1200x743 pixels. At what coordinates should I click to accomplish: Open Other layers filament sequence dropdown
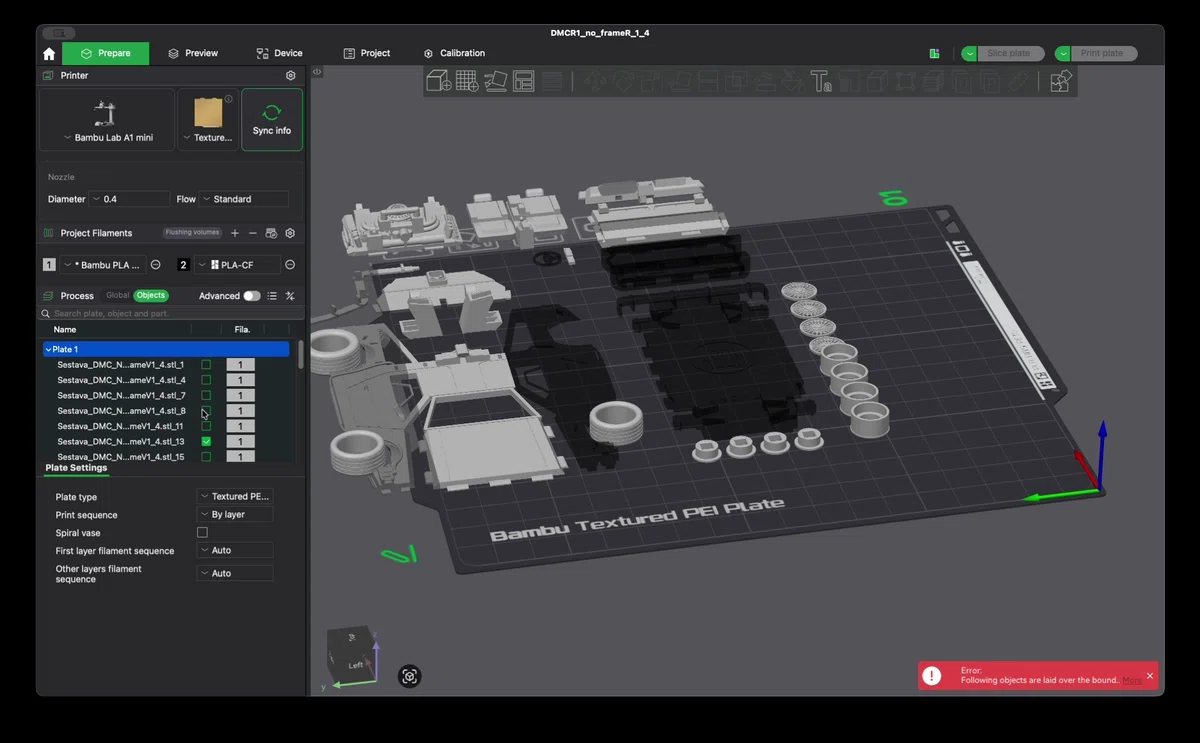(x=234, y=573)
